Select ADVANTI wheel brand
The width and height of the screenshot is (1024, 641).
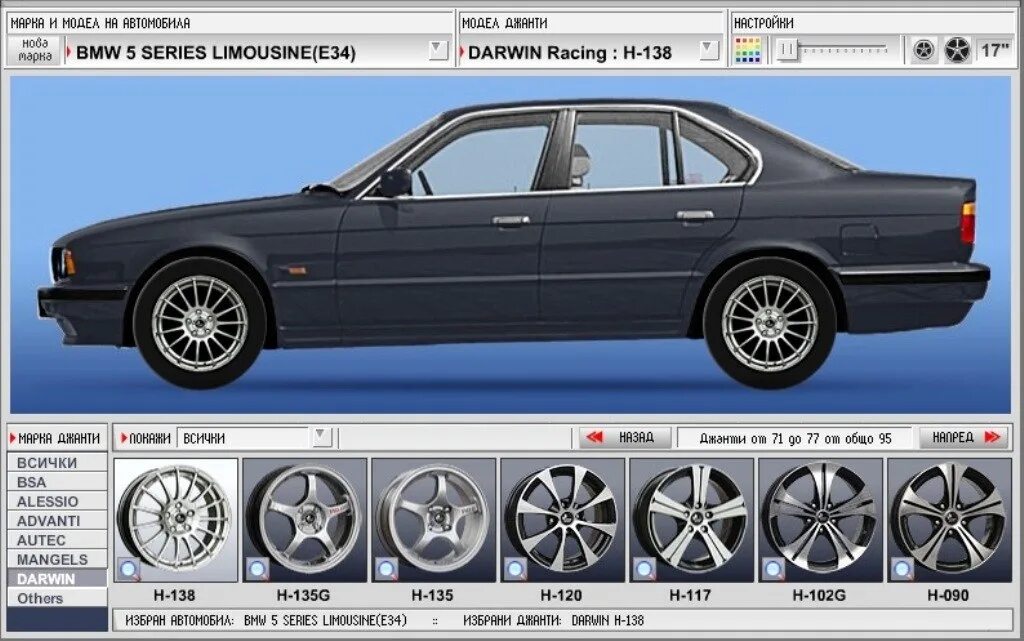click(57, 521)
